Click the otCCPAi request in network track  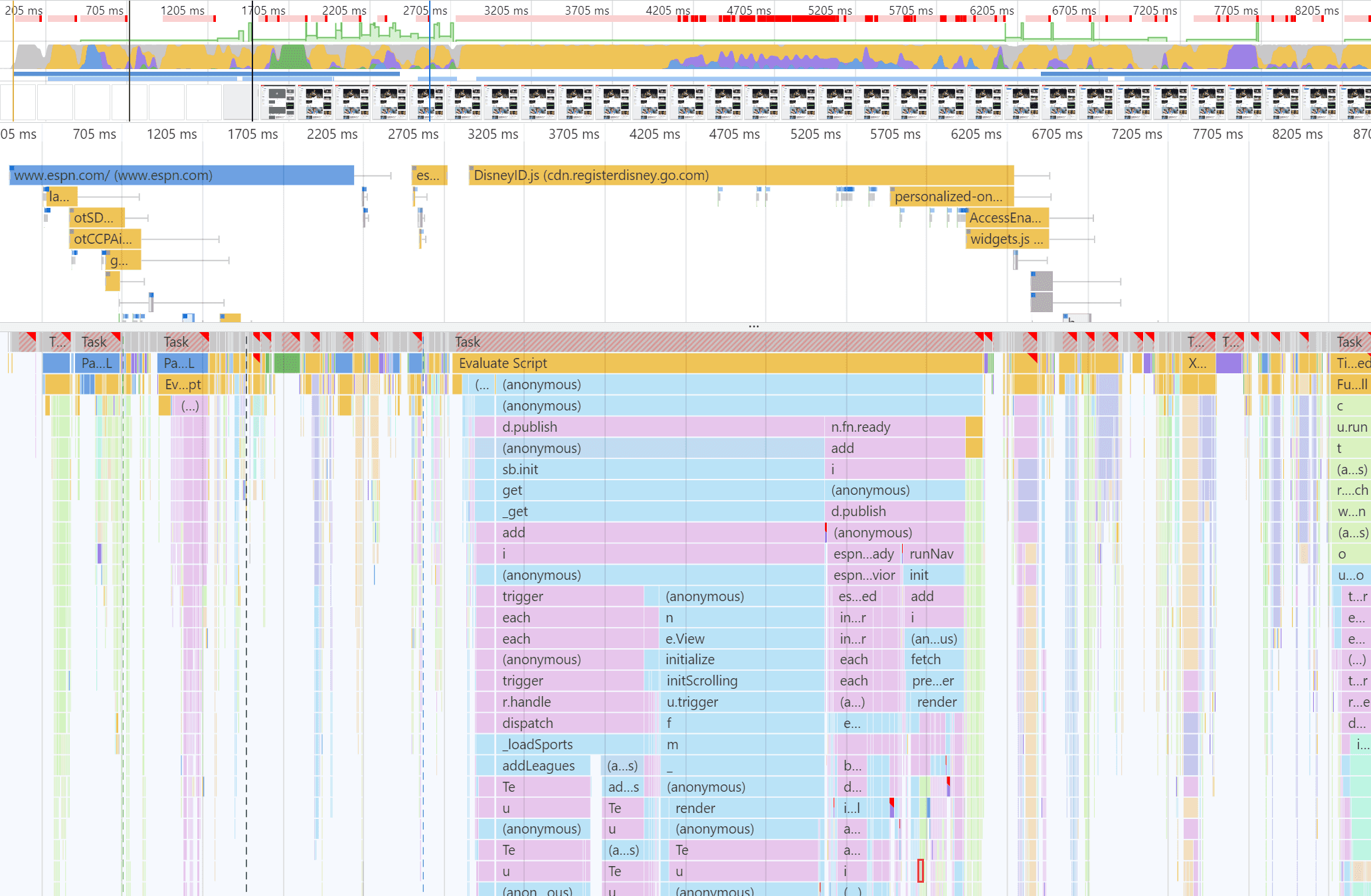103,238
